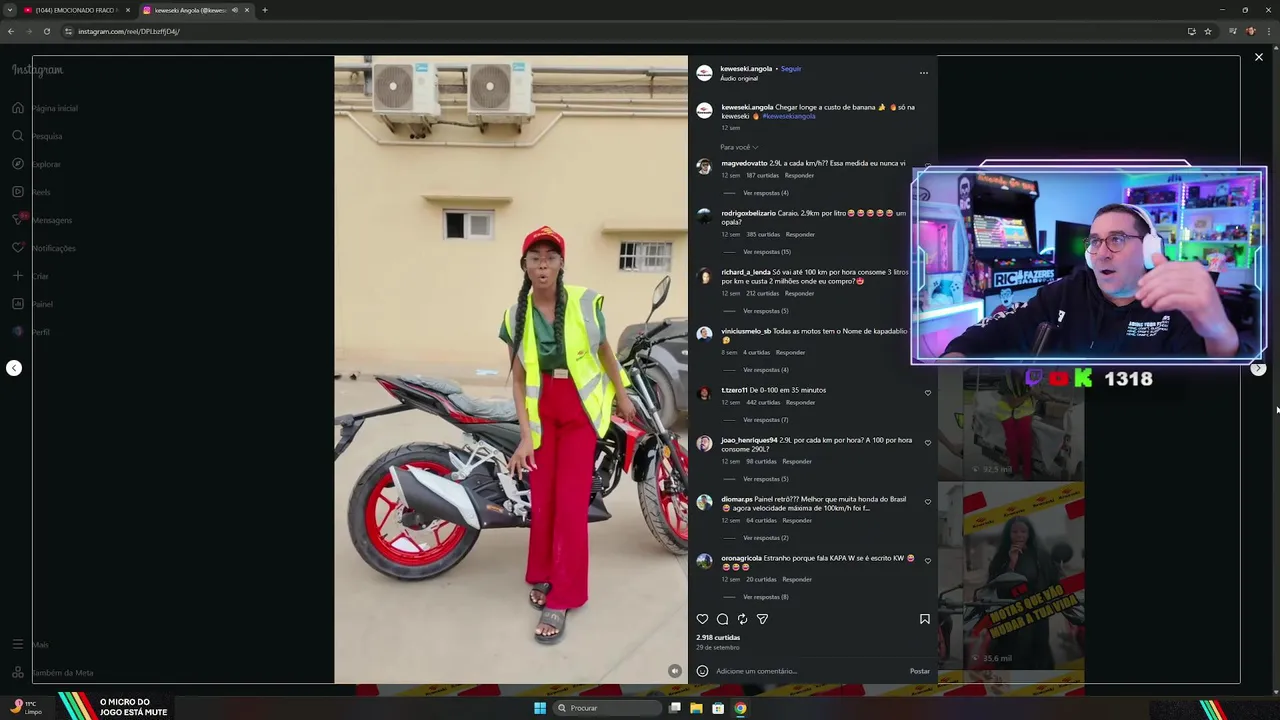Open Google Chrome from the taskbar
The width and height of the screenshot is (1280, 720).
click(x=740, y=708)
